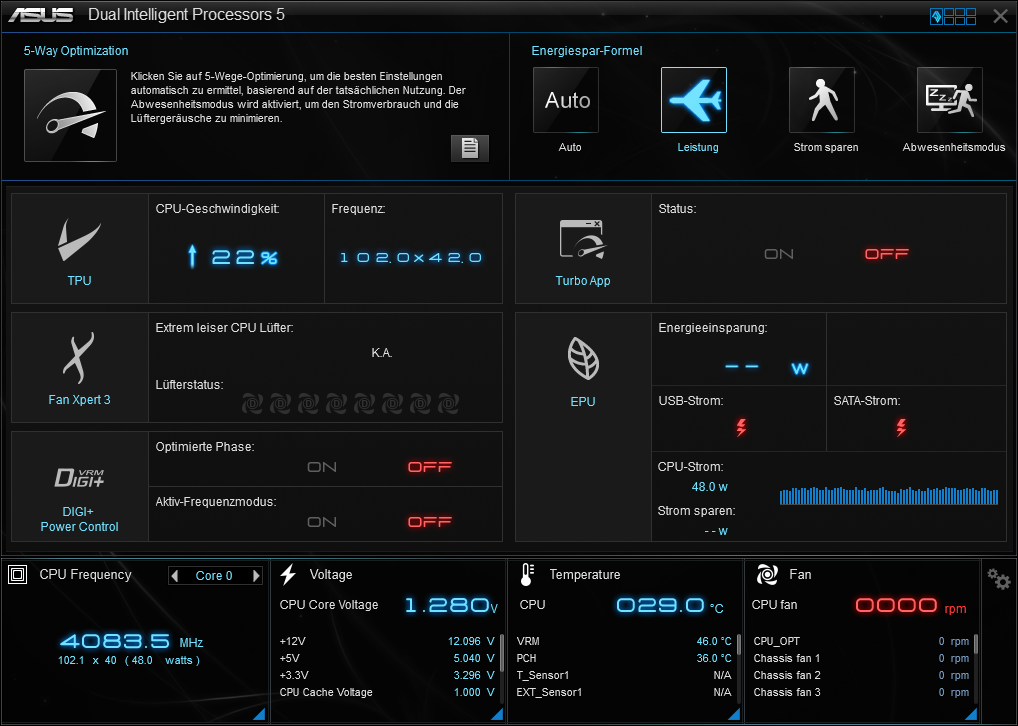This screenshot has height=726, width=1018.
Task: Click the CPU temperature 029.0 readout
Action: 670,605
